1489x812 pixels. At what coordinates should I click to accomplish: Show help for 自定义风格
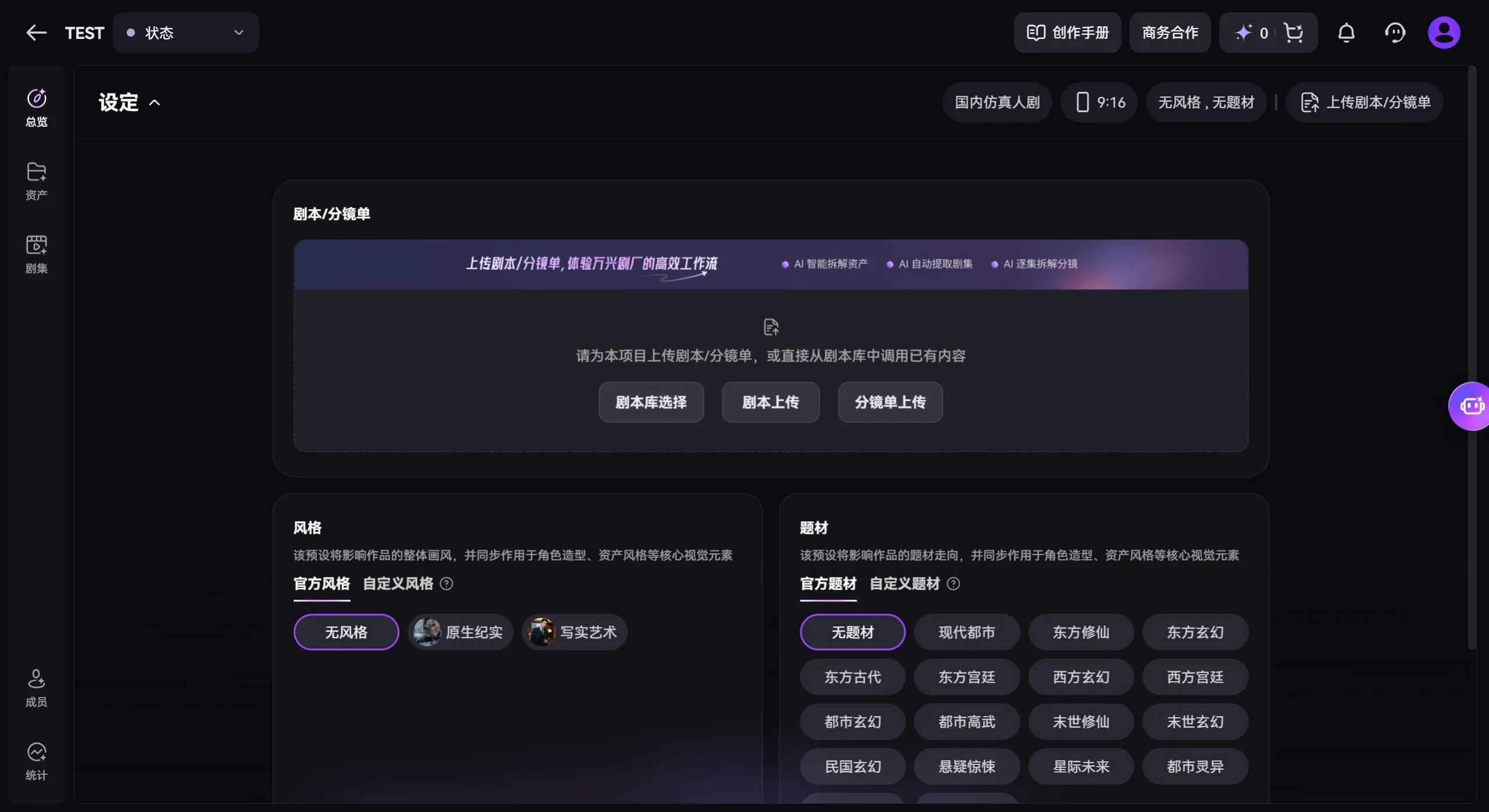pos(447,583)
